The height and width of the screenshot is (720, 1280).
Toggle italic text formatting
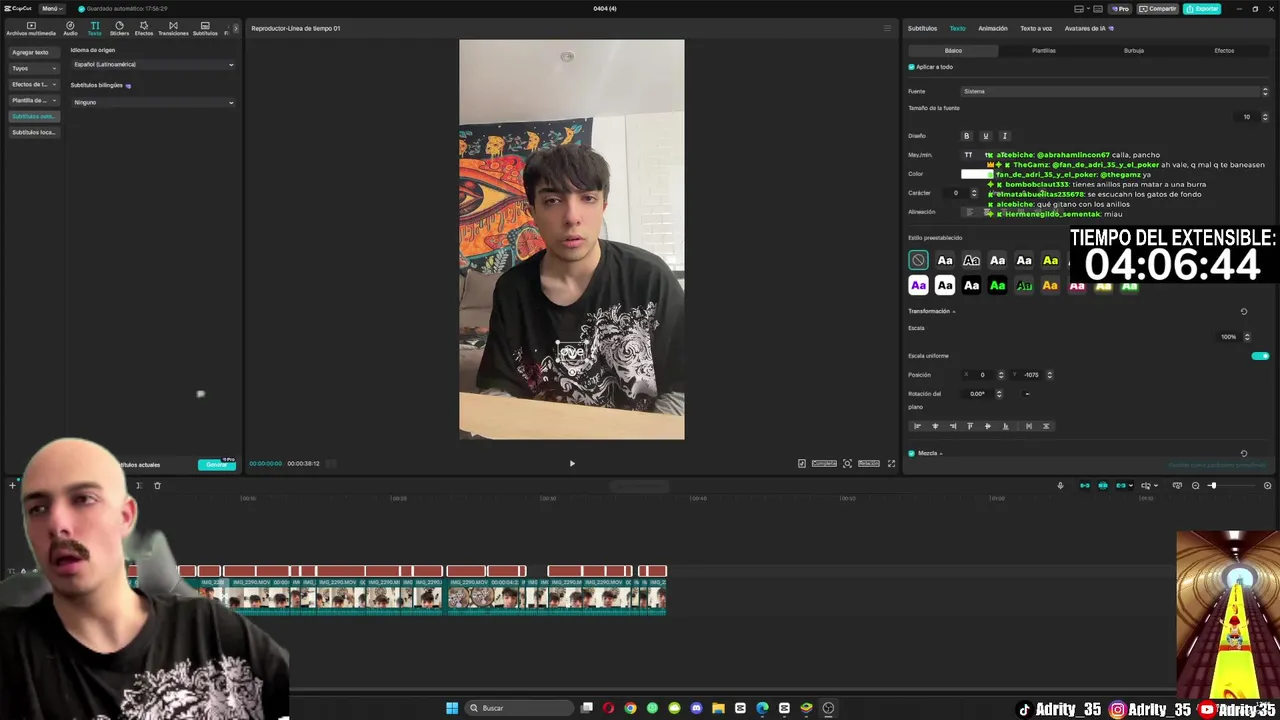tap(1004, 136)
